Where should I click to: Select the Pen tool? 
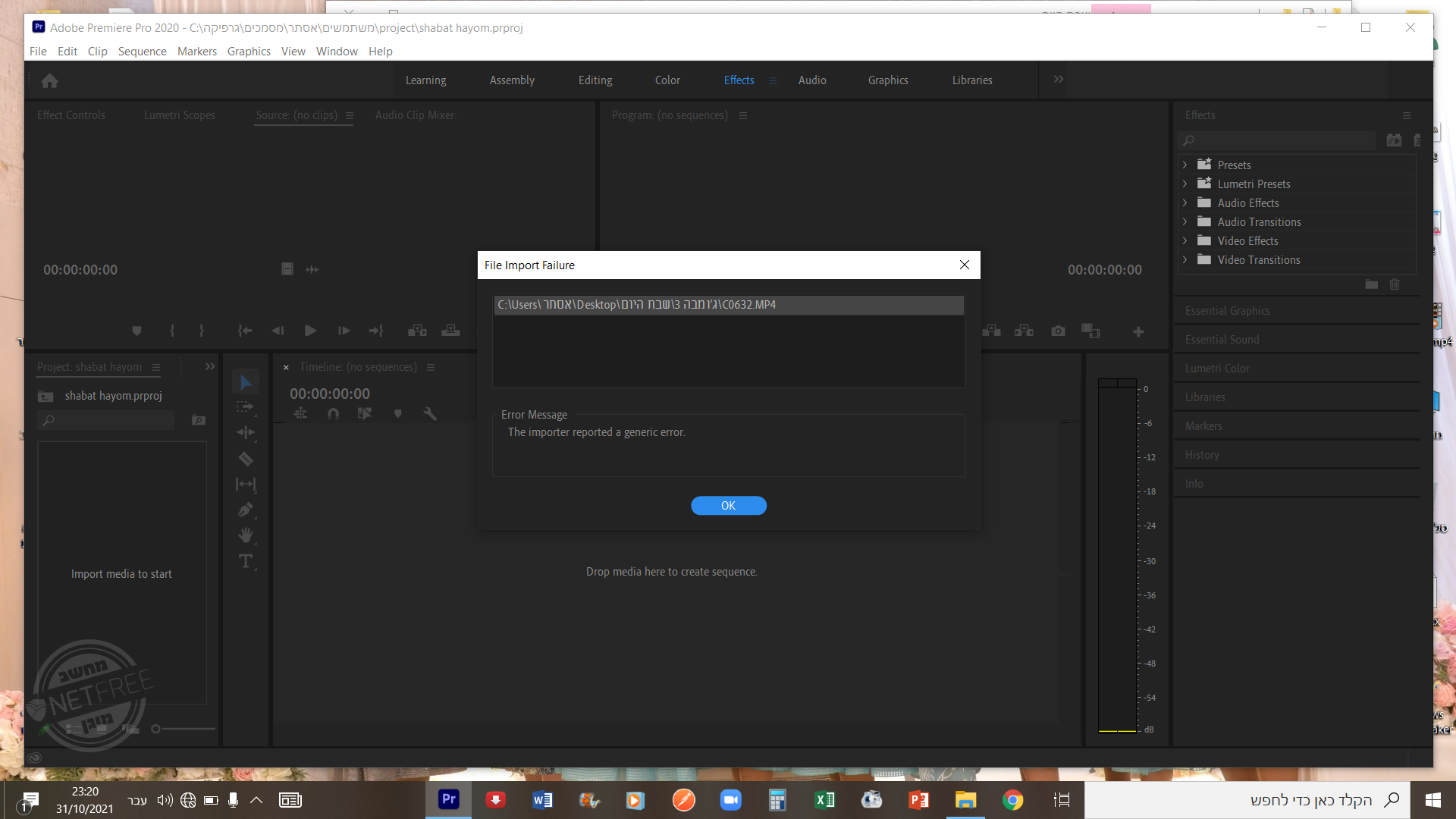click(x=245, y=510)
